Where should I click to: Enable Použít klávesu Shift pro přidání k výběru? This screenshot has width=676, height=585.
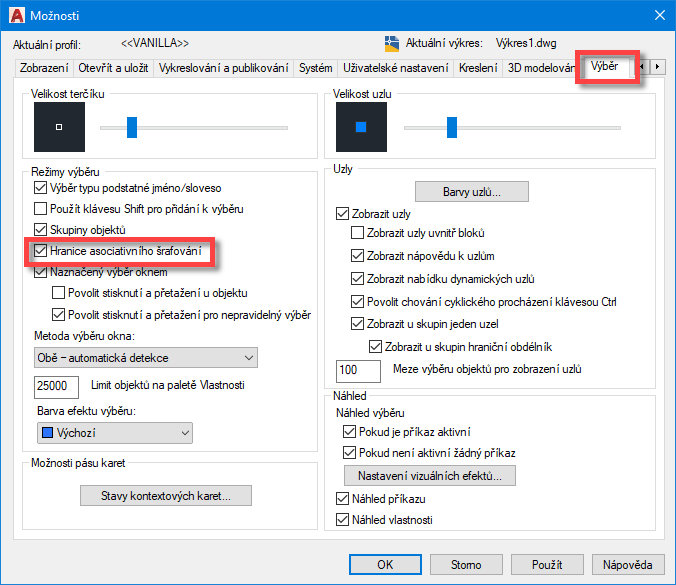(41, 209)
